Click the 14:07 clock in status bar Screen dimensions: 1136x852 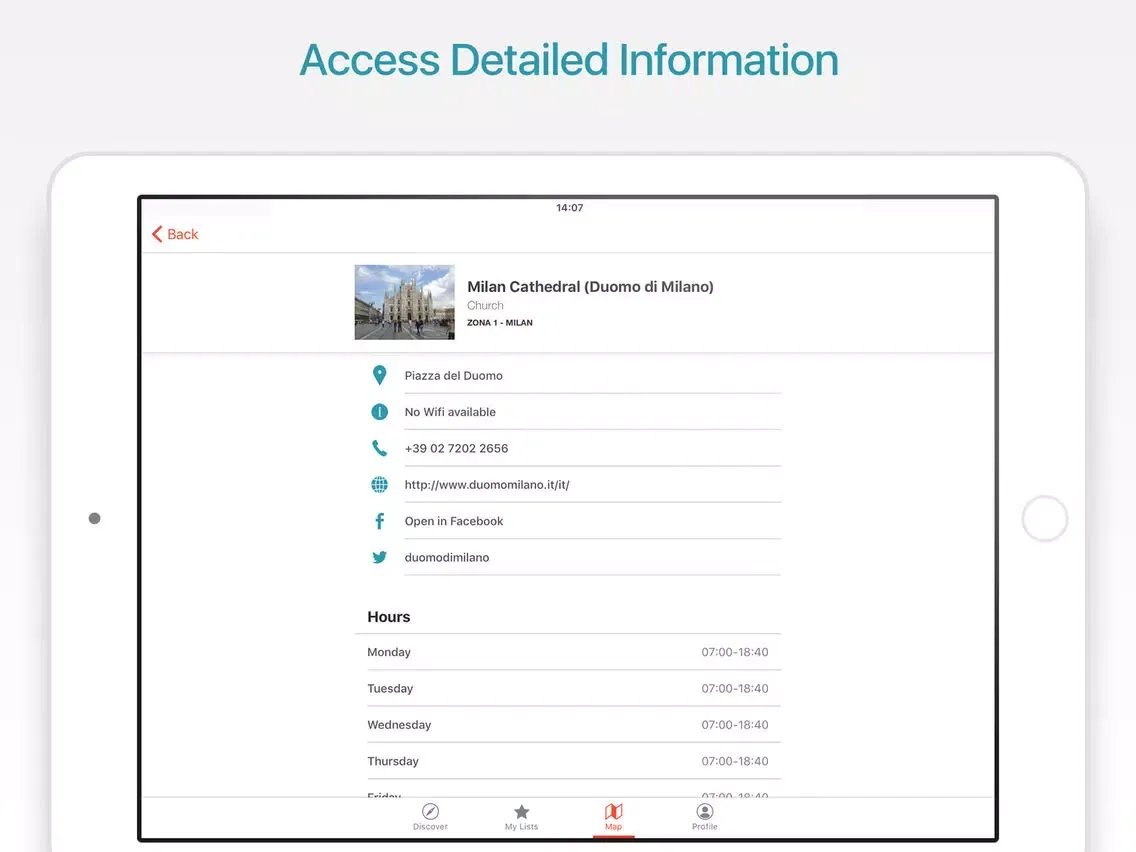tap(569, 208)
